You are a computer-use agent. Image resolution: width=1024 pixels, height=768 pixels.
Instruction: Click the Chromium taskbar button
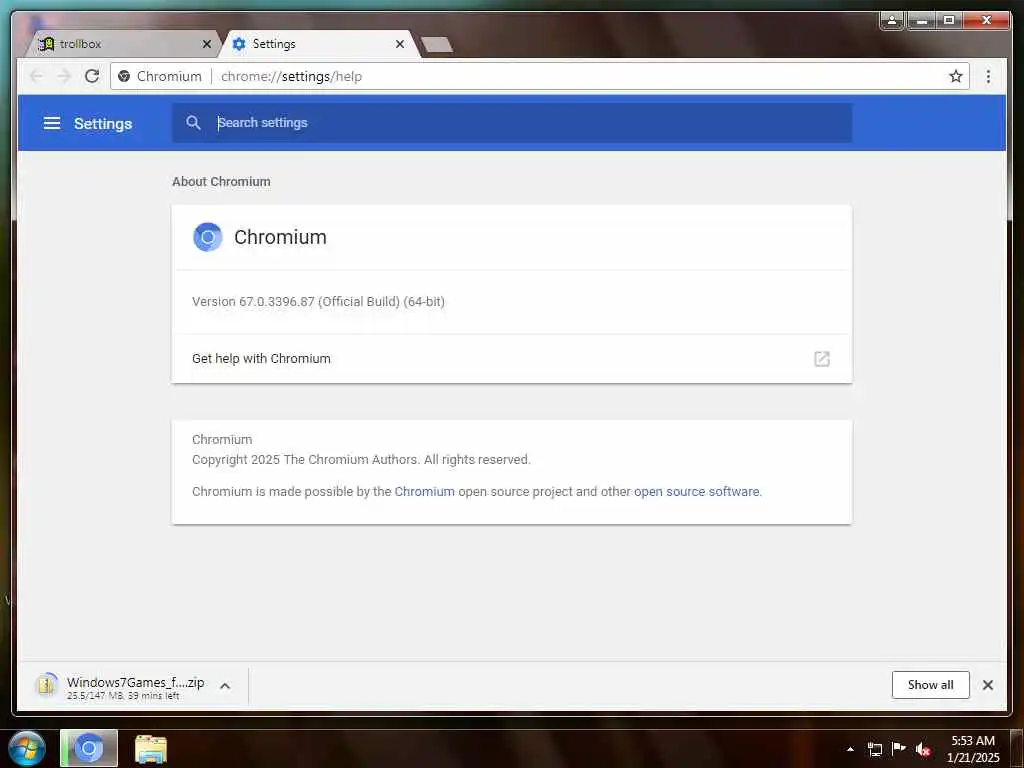click(89, 748)
